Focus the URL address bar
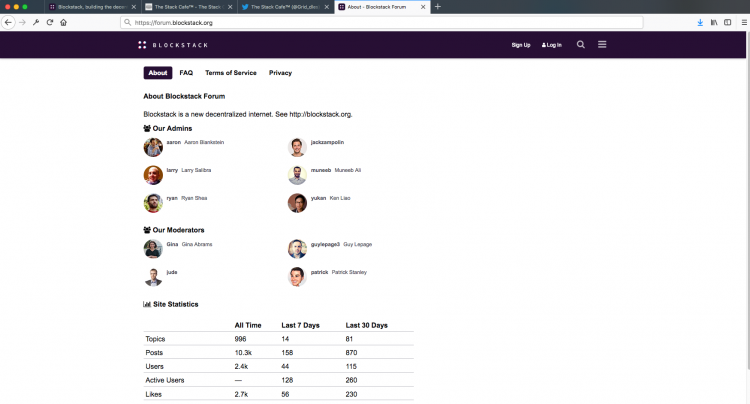Screen dimensions: 750x404 pyautogui.click(x=382, y=22)
